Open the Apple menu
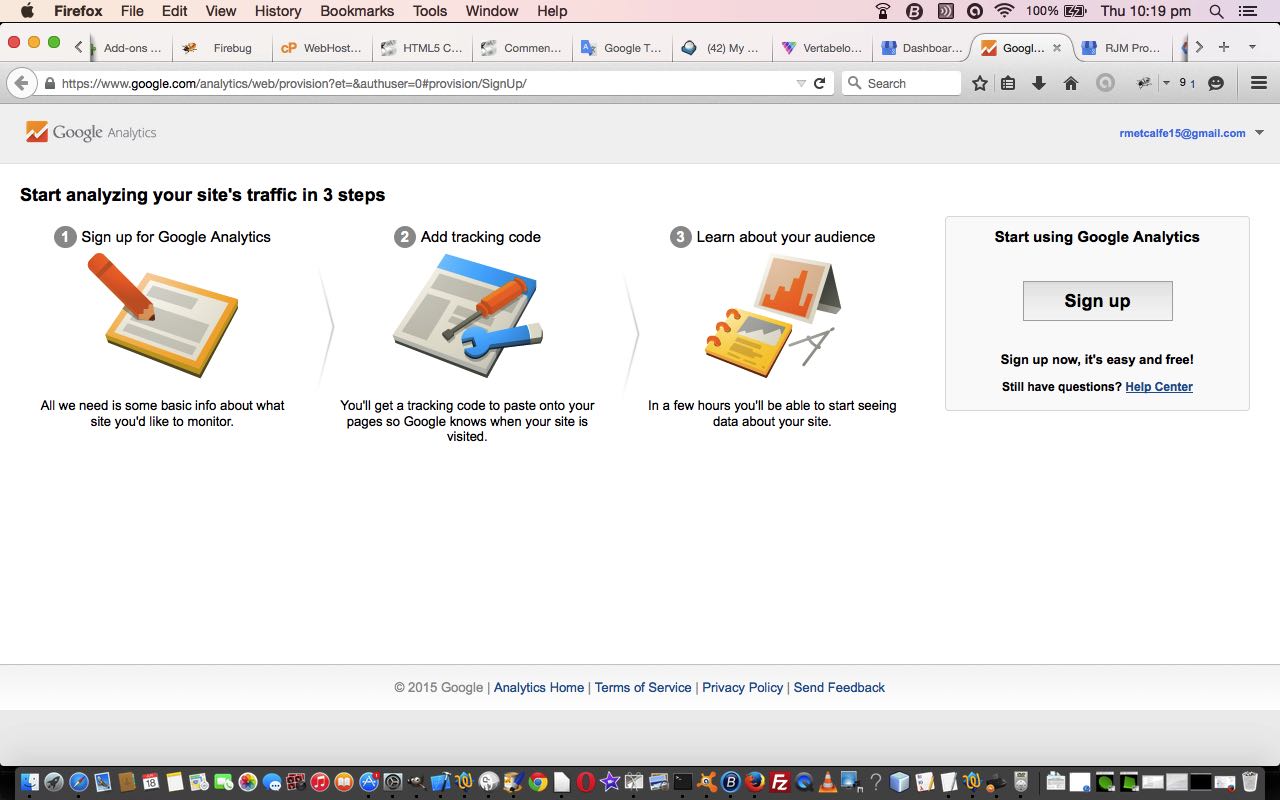 click(x=27, y=11)
